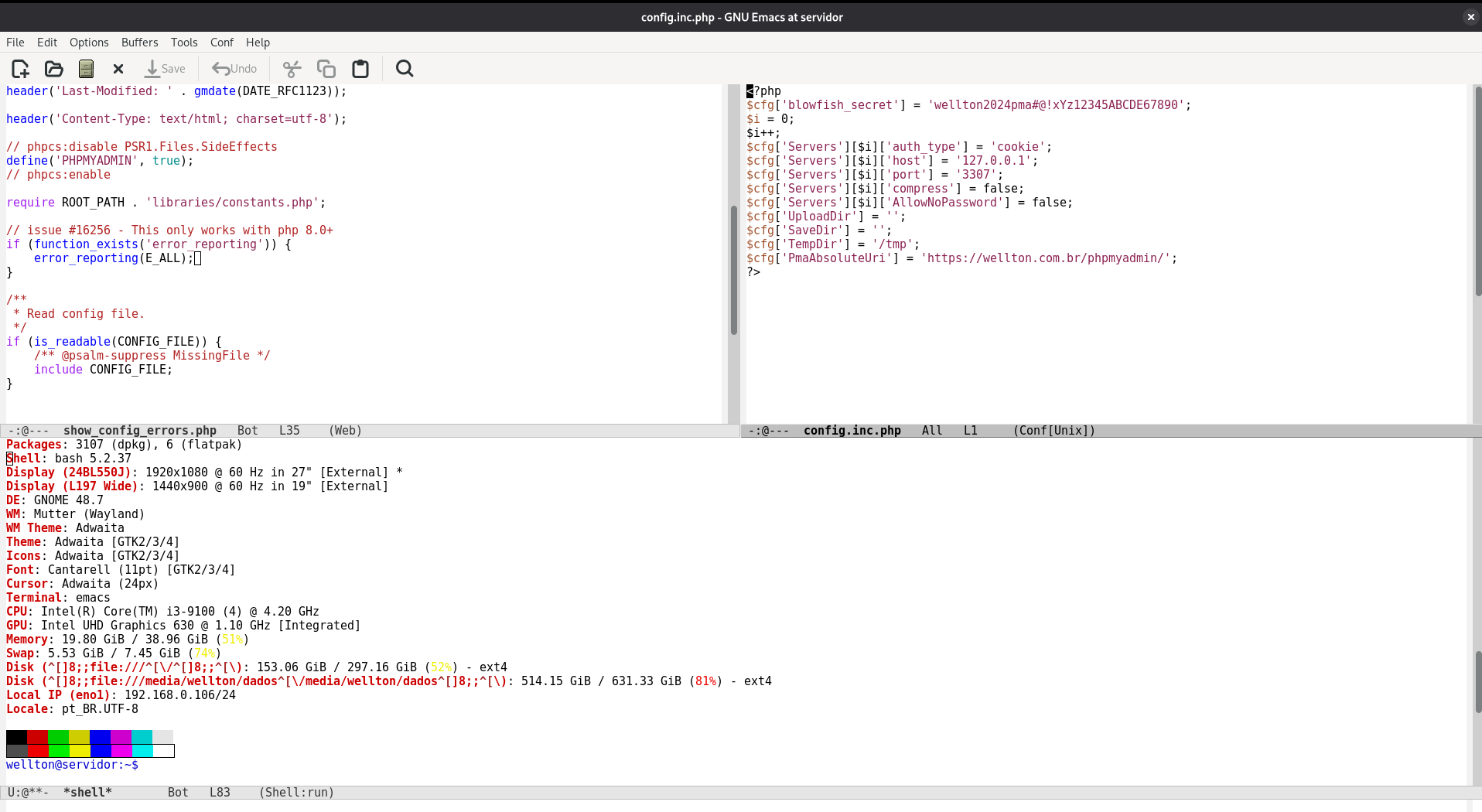
Task: Click left pane scrollbar thumb
Action: (733, 270)
